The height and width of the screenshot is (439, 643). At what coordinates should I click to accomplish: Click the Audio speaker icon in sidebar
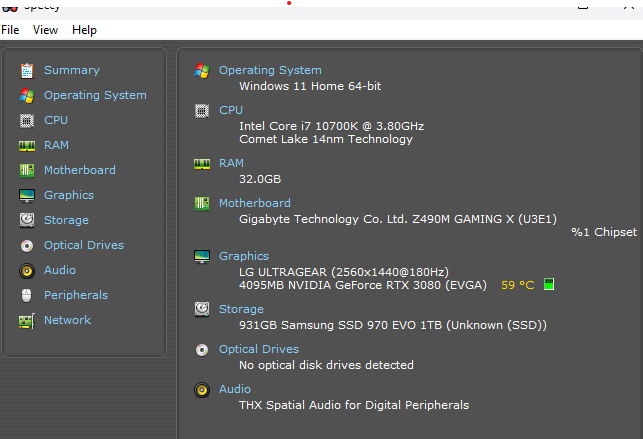click(27, 271)
